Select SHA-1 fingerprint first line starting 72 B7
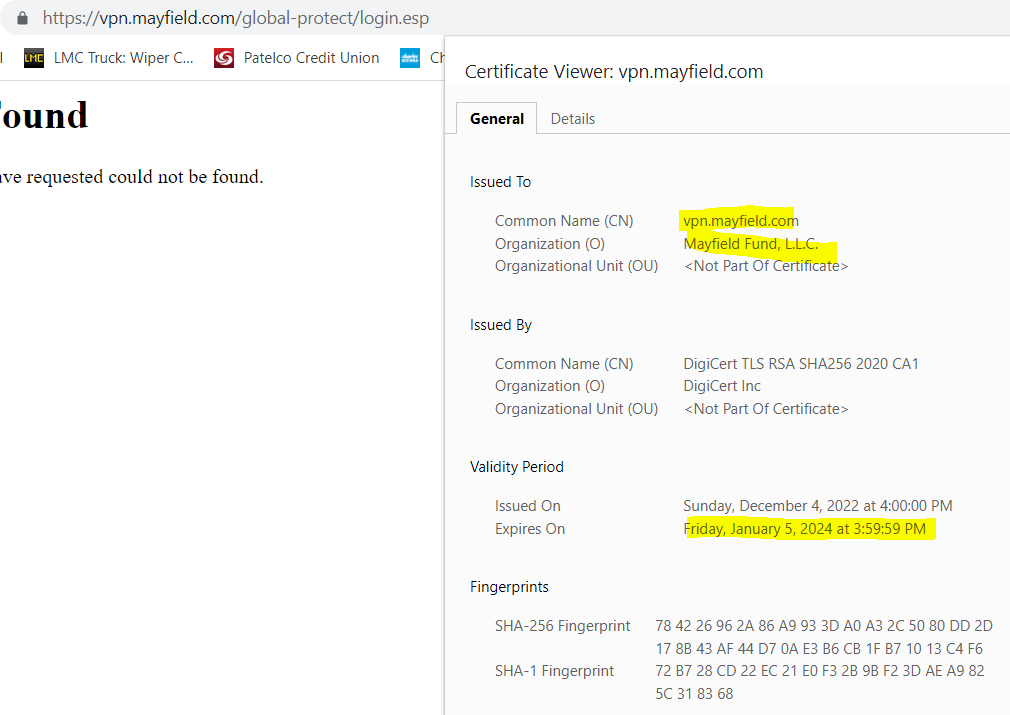Screen dimensions: 1010x715 pos(819,671)
